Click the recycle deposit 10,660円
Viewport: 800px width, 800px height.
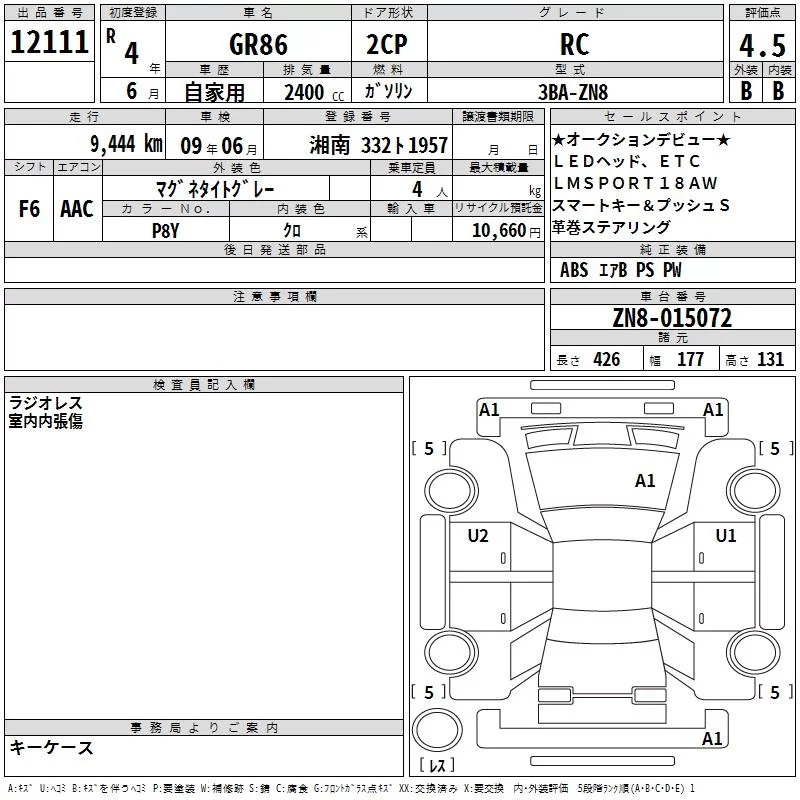[506, 231]
